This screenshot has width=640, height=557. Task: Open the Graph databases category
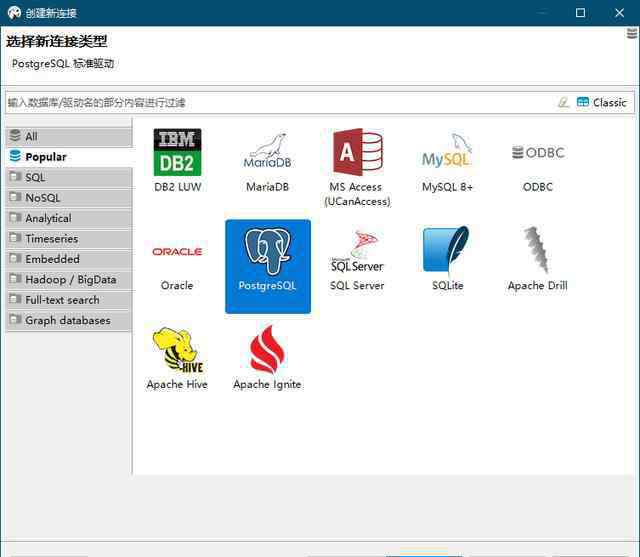click(69, 320)
